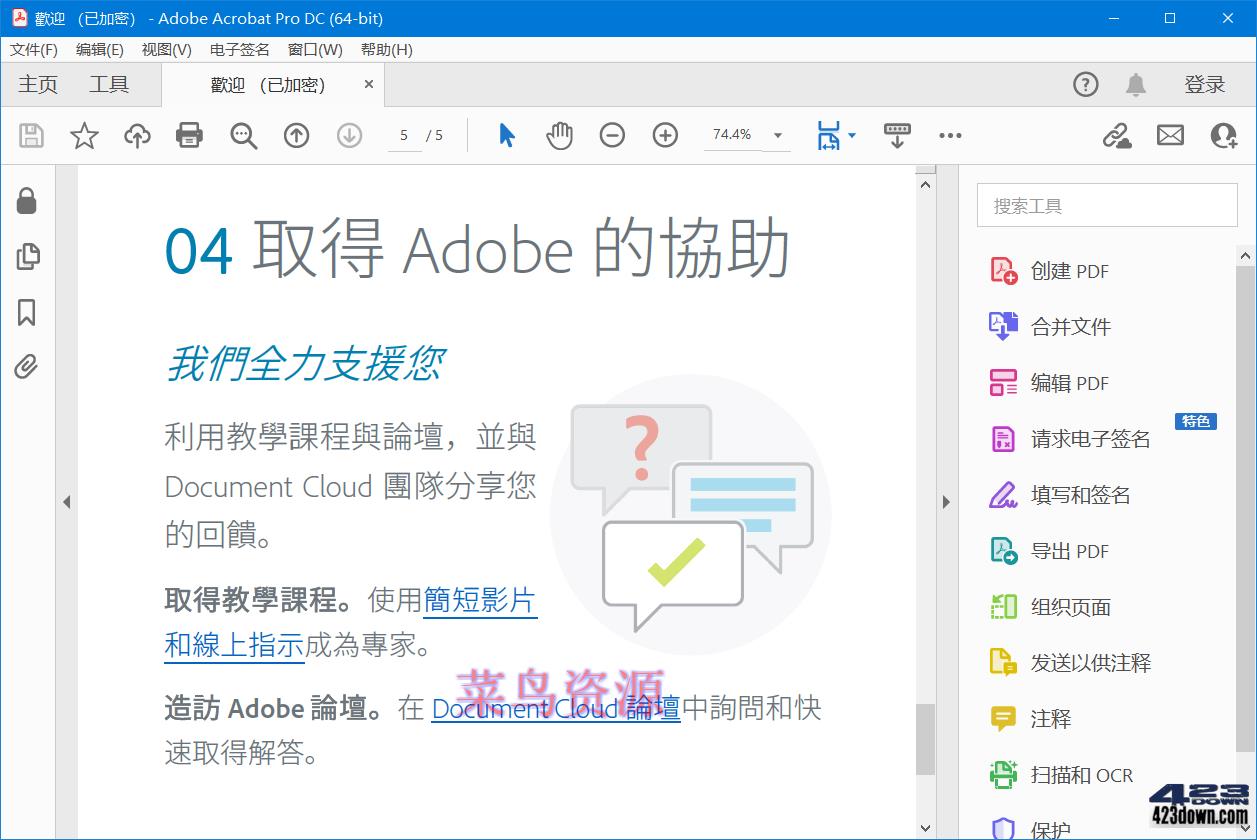Click inside the page number field
The width and height of the screenshot is (1257, 840).
(405, 134)
